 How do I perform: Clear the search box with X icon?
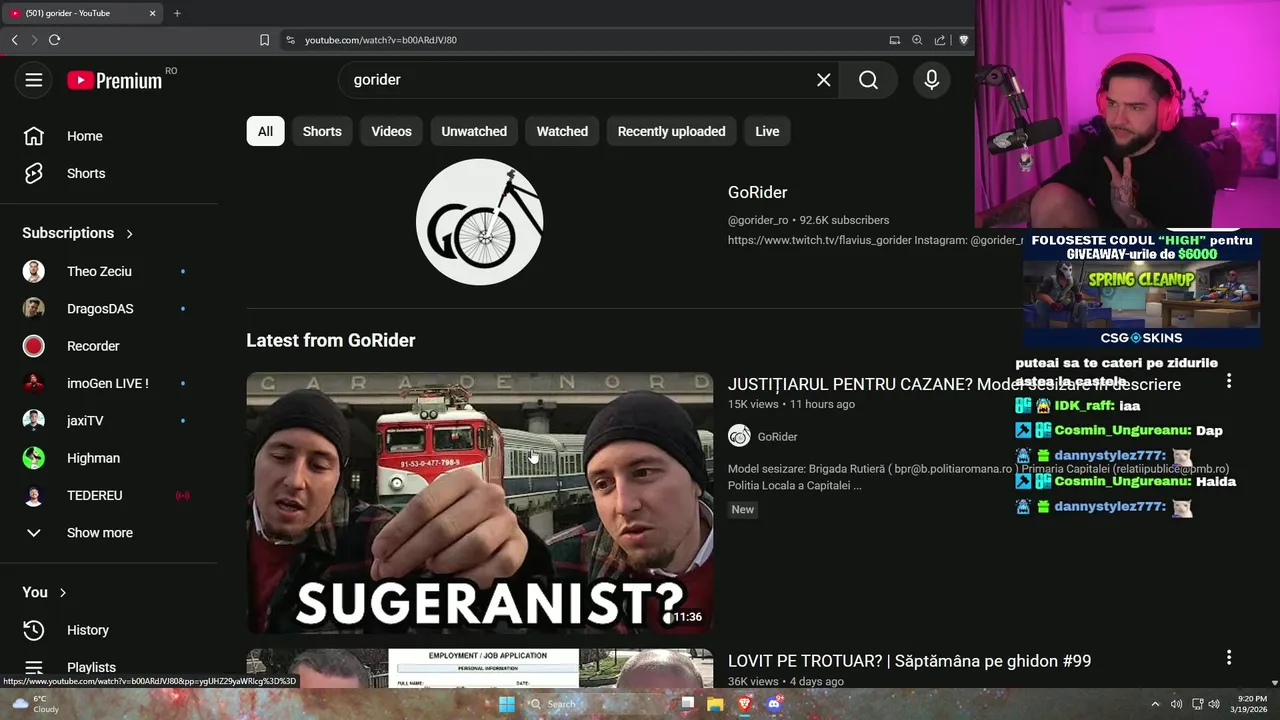(x=824, y=80)
